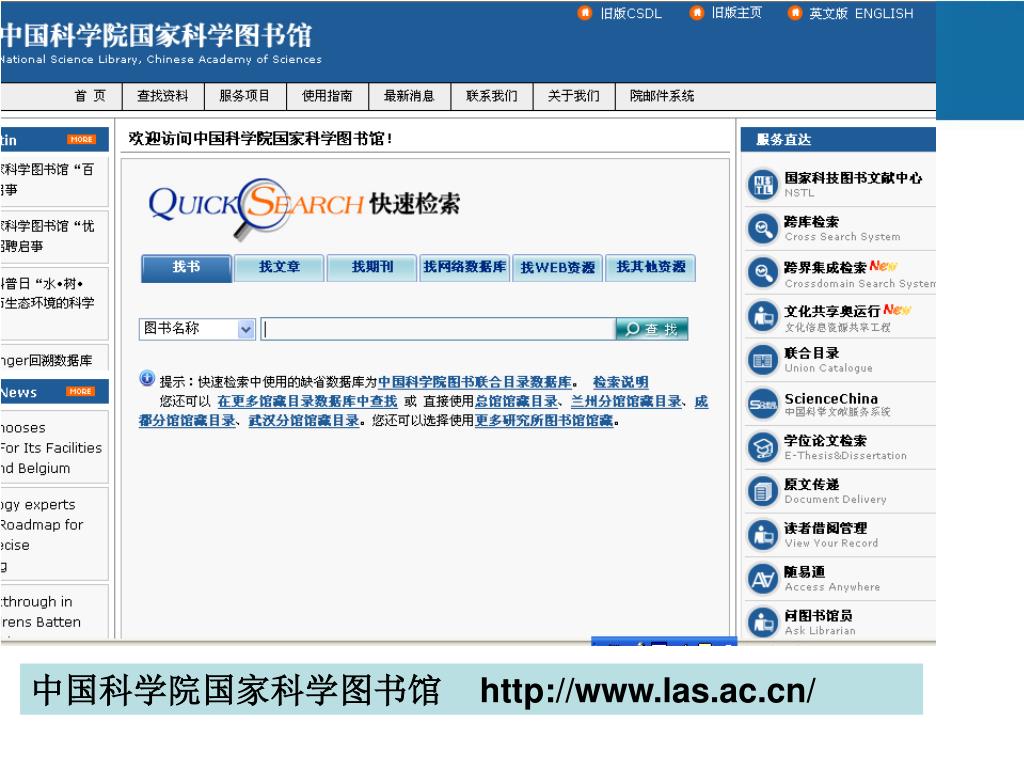Open the 随易通 service link
This screenshot has width=1024, height=768.
point(804,572)
